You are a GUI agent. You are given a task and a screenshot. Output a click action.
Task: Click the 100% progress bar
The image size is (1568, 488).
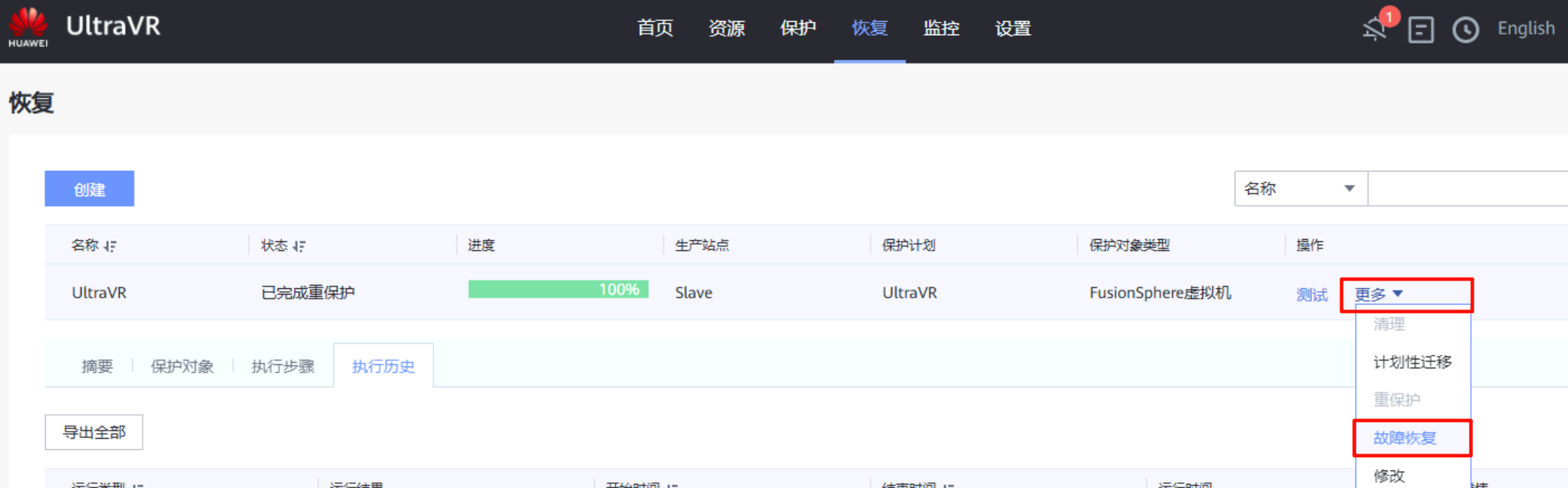558,290
